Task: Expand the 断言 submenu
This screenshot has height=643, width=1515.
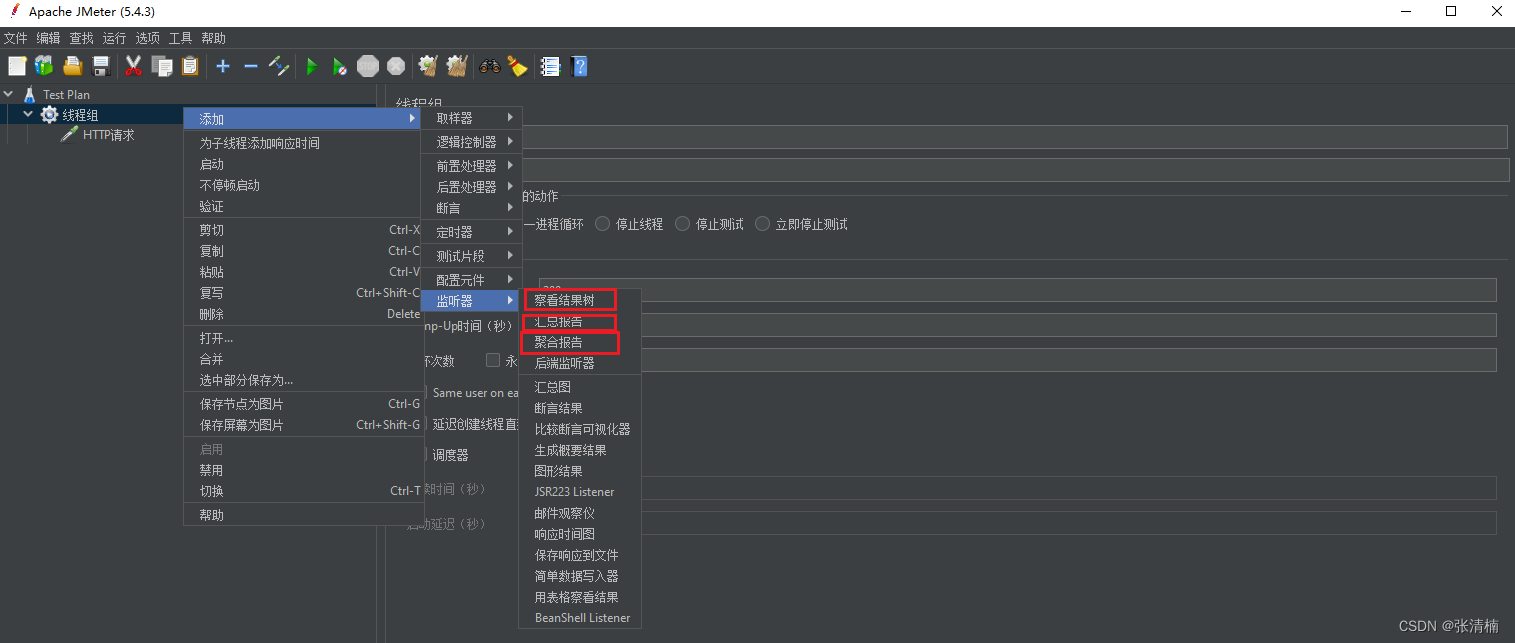Action: (469, 208)
